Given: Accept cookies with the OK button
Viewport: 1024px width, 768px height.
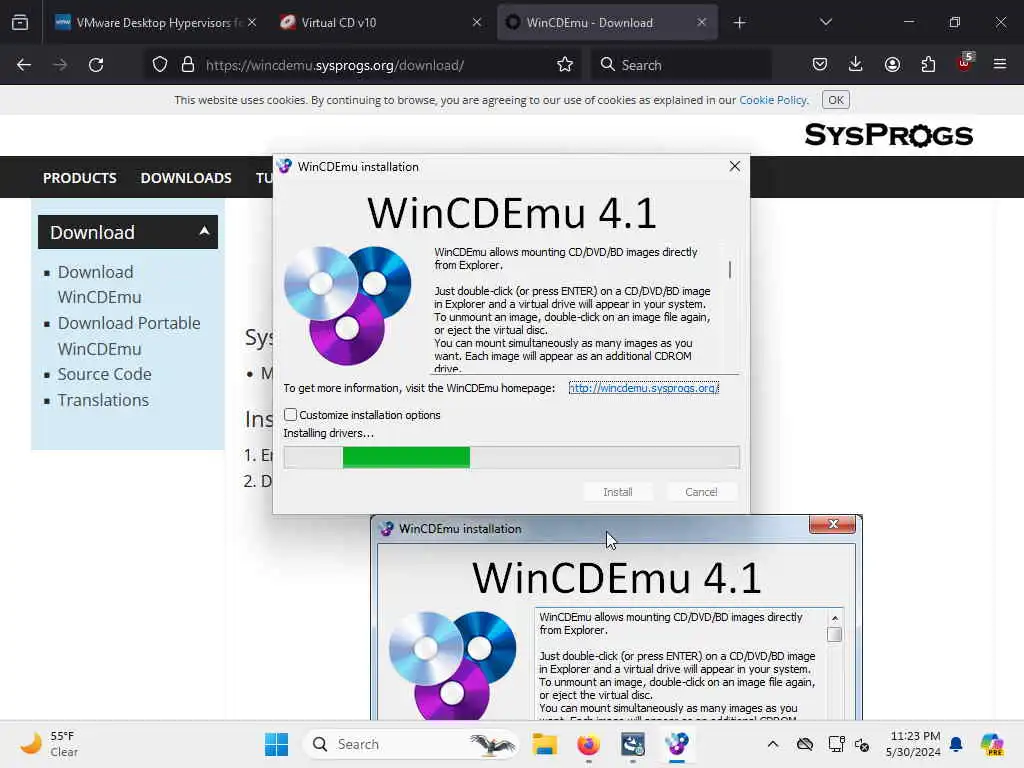Looking at the screenshot, I should click(836, 100).
